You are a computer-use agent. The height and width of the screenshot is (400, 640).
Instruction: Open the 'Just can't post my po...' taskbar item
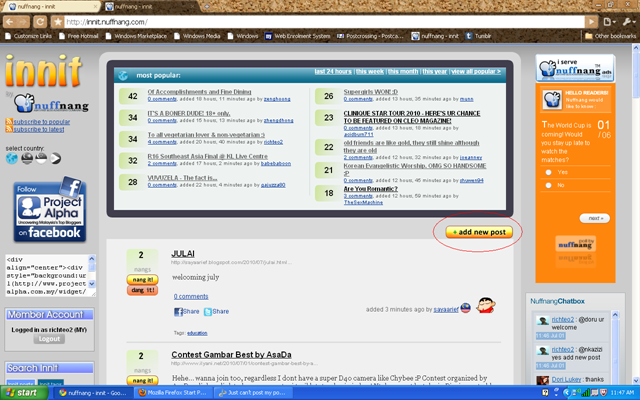pos(255,393)
